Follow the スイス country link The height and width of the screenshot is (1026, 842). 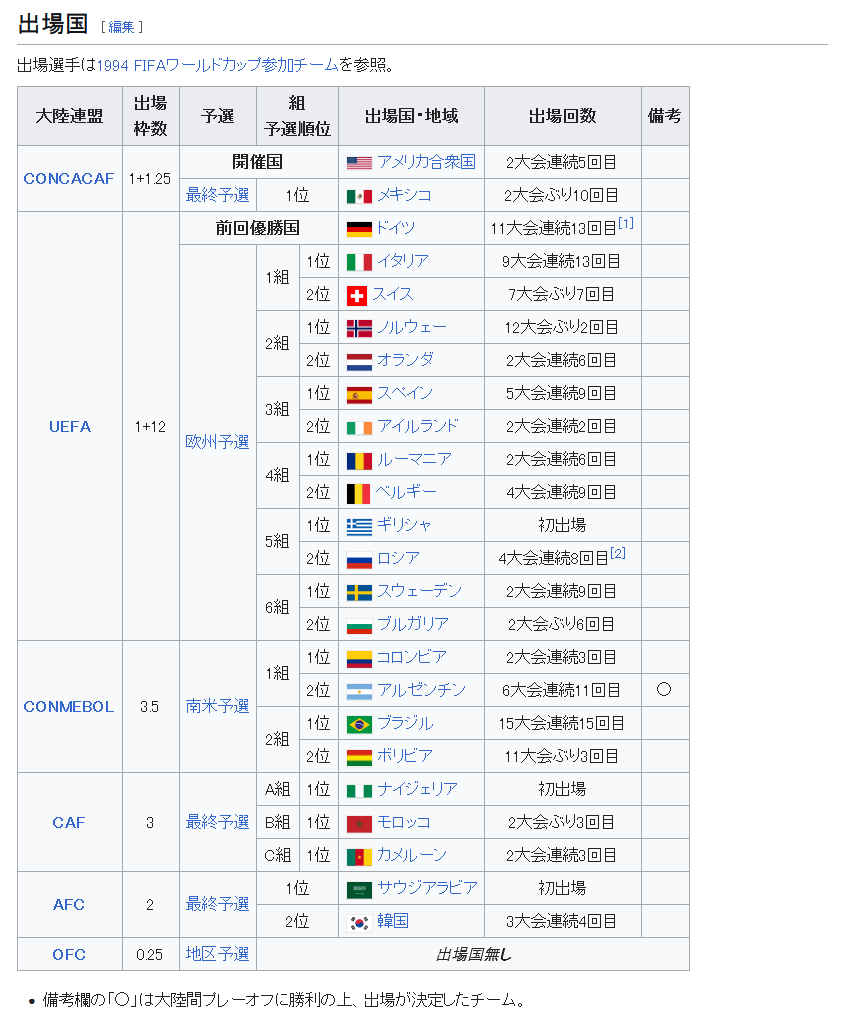point(393,294)
